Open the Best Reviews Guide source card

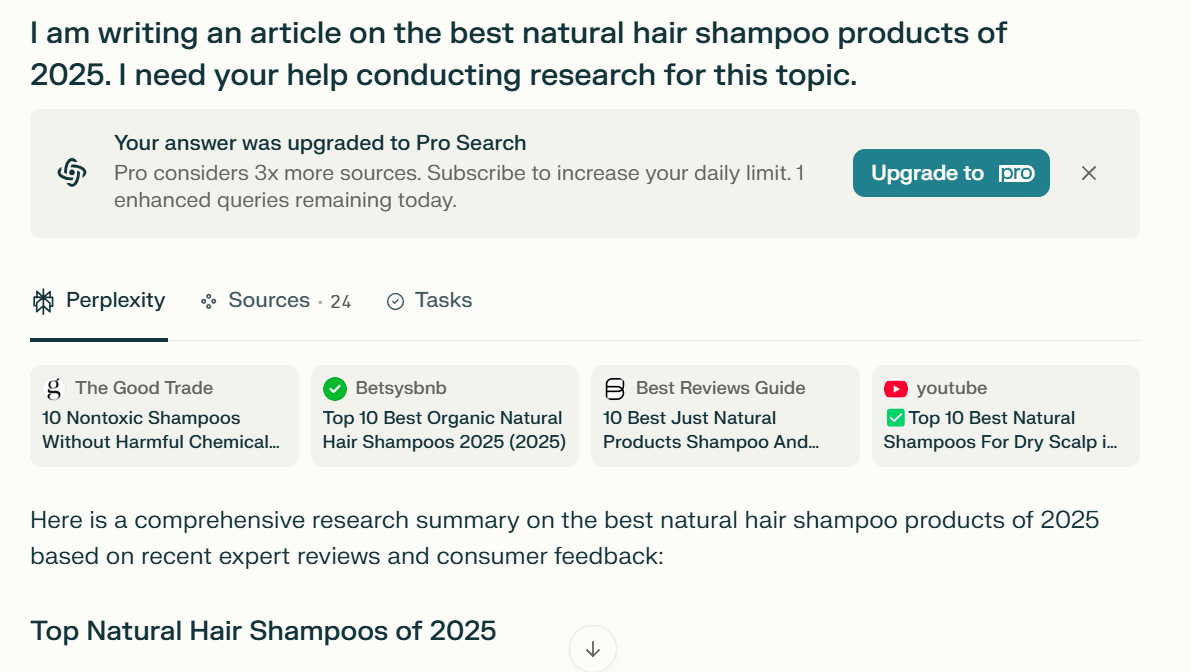(x=725, y=416)
